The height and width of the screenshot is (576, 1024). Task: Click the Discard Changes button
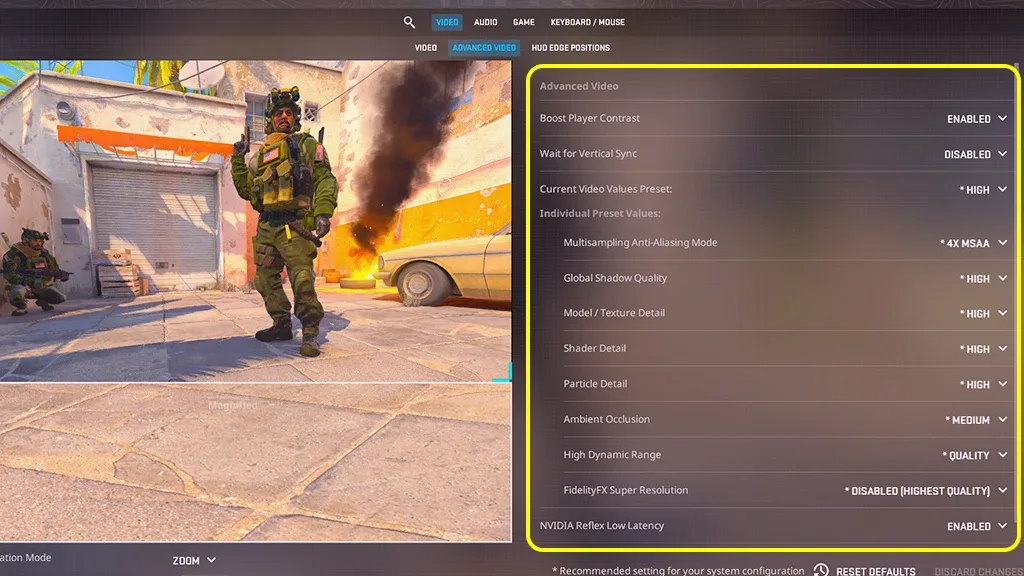pyautogui.click(x=978, y=571)
